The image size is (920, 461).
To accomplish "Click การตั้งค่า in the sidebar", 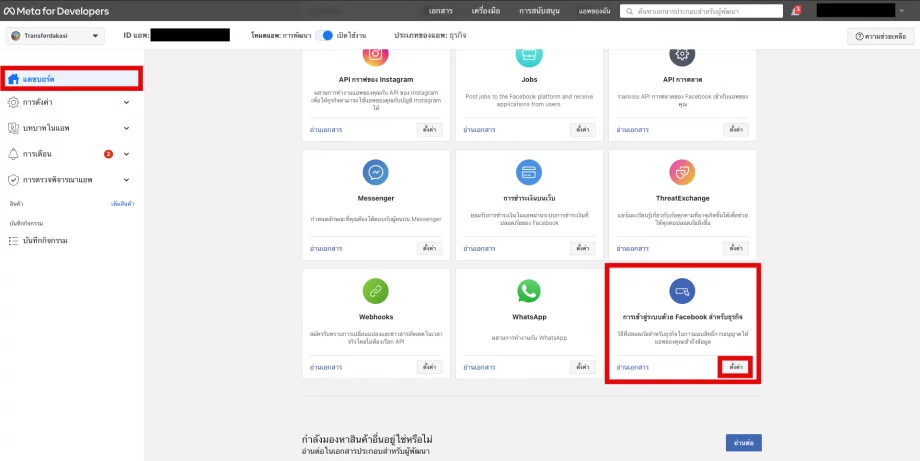I will pyautogui.click(x=38, y=102).
